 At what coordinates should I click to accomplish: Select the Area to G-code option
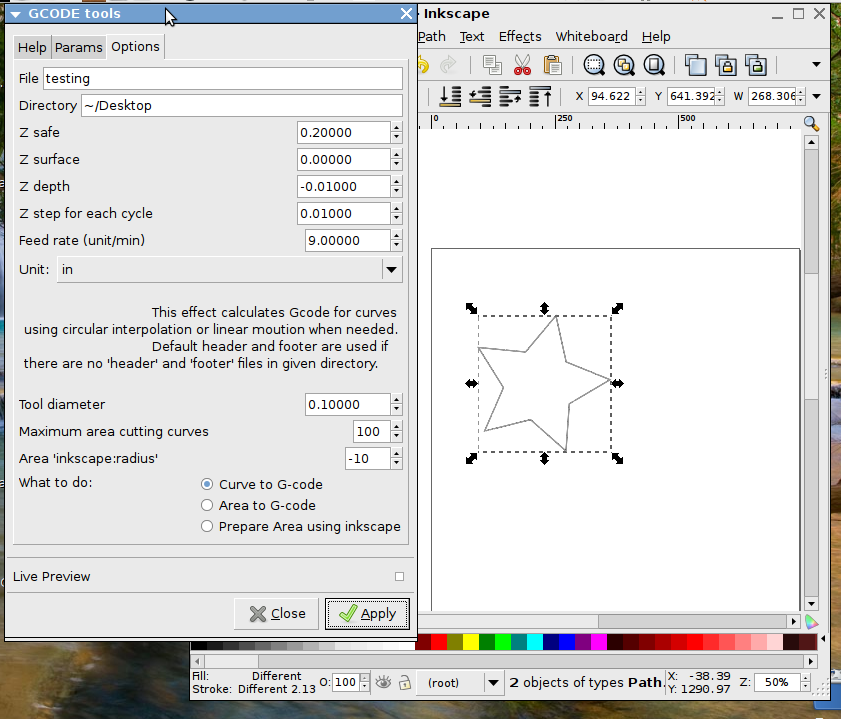coord(207,505)
